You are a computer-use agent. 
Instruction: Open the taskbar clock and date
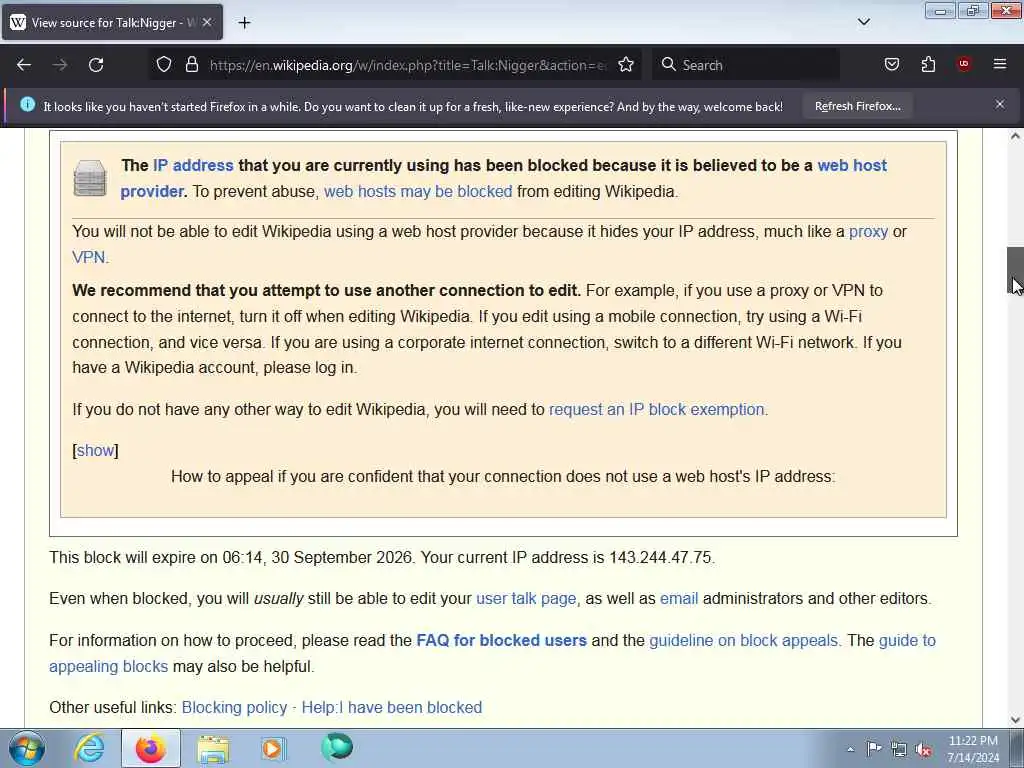(973, 749)
